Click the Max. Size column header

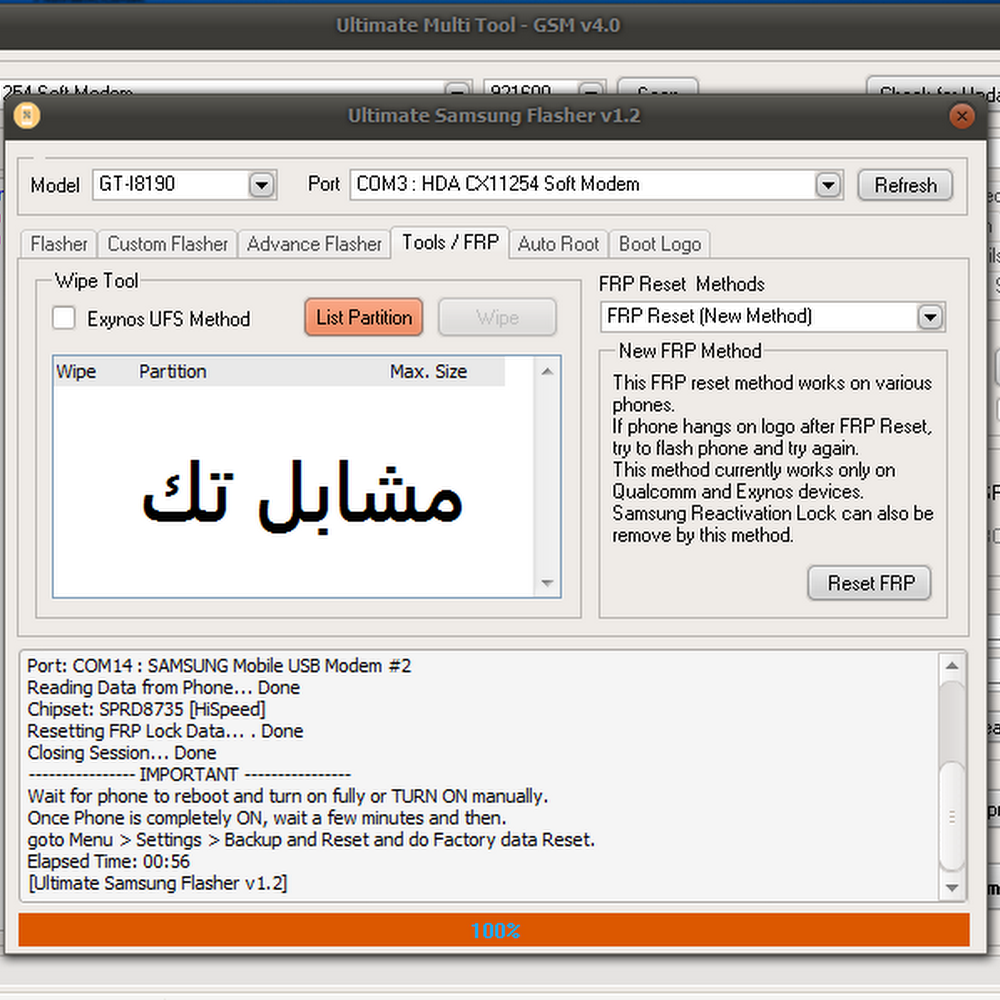[x=429, y=371]
